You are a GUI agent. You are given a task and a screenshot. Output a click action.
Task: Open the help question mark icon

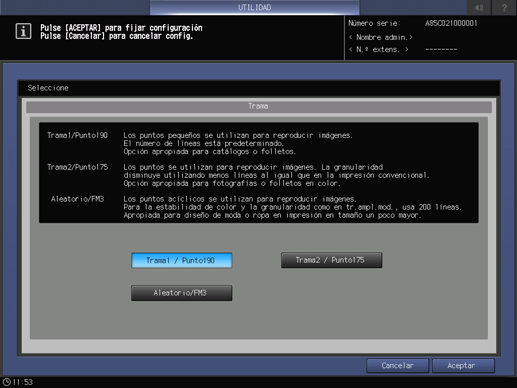coord(504,7)
